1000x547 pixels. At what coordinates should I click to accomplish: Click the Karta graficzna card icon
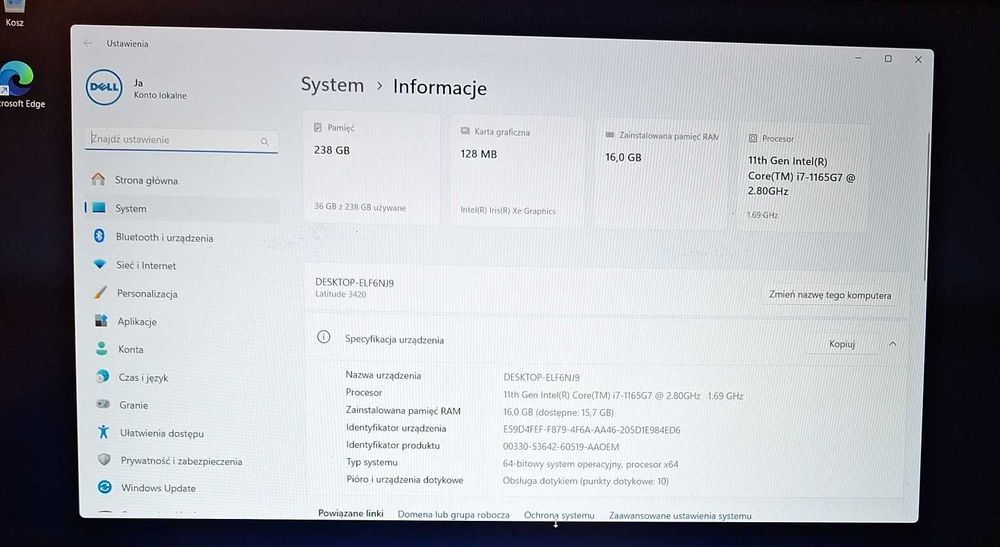465,131
